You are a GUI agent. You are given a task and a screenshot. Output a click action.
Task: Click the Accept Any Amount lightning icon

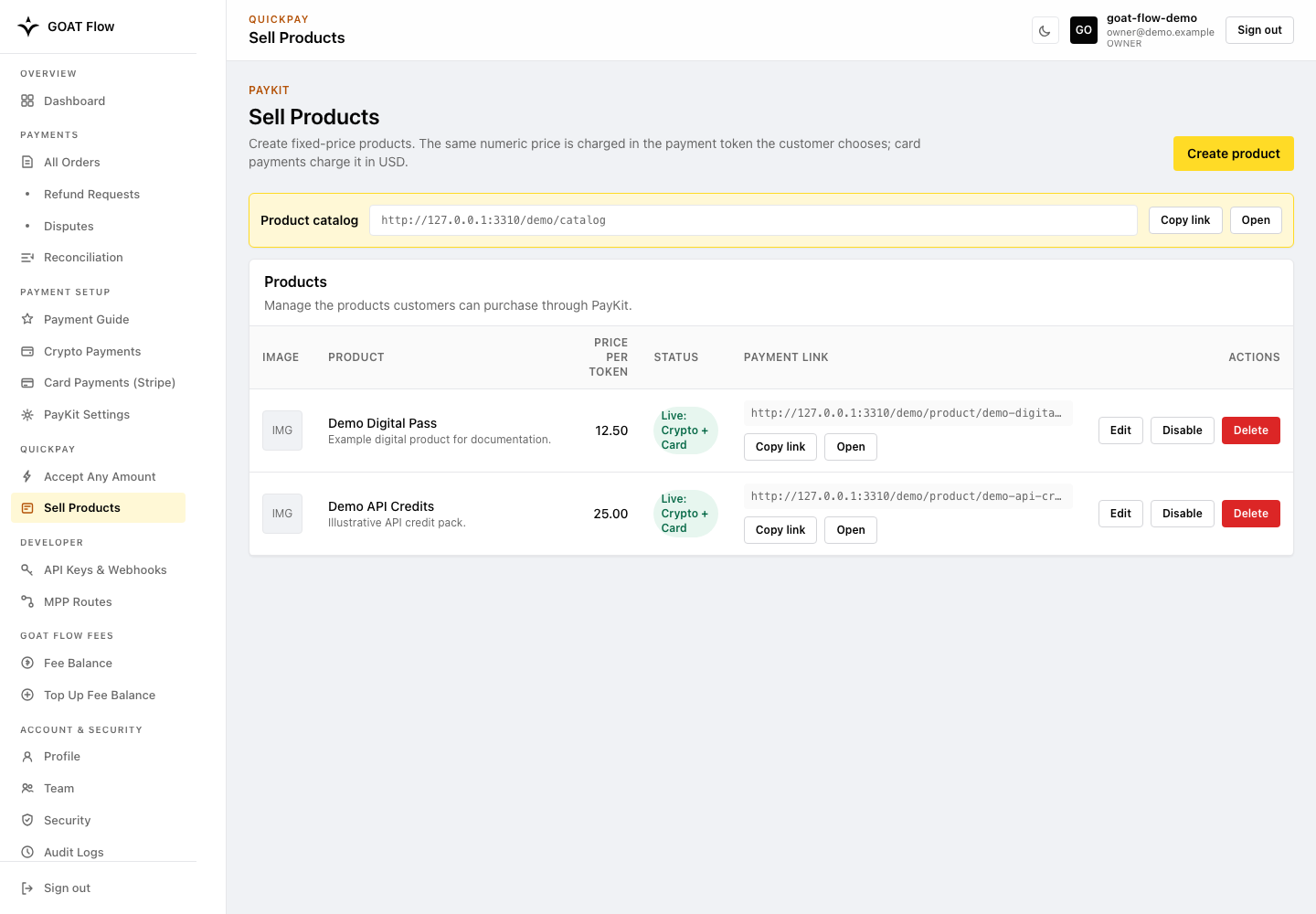27,477
